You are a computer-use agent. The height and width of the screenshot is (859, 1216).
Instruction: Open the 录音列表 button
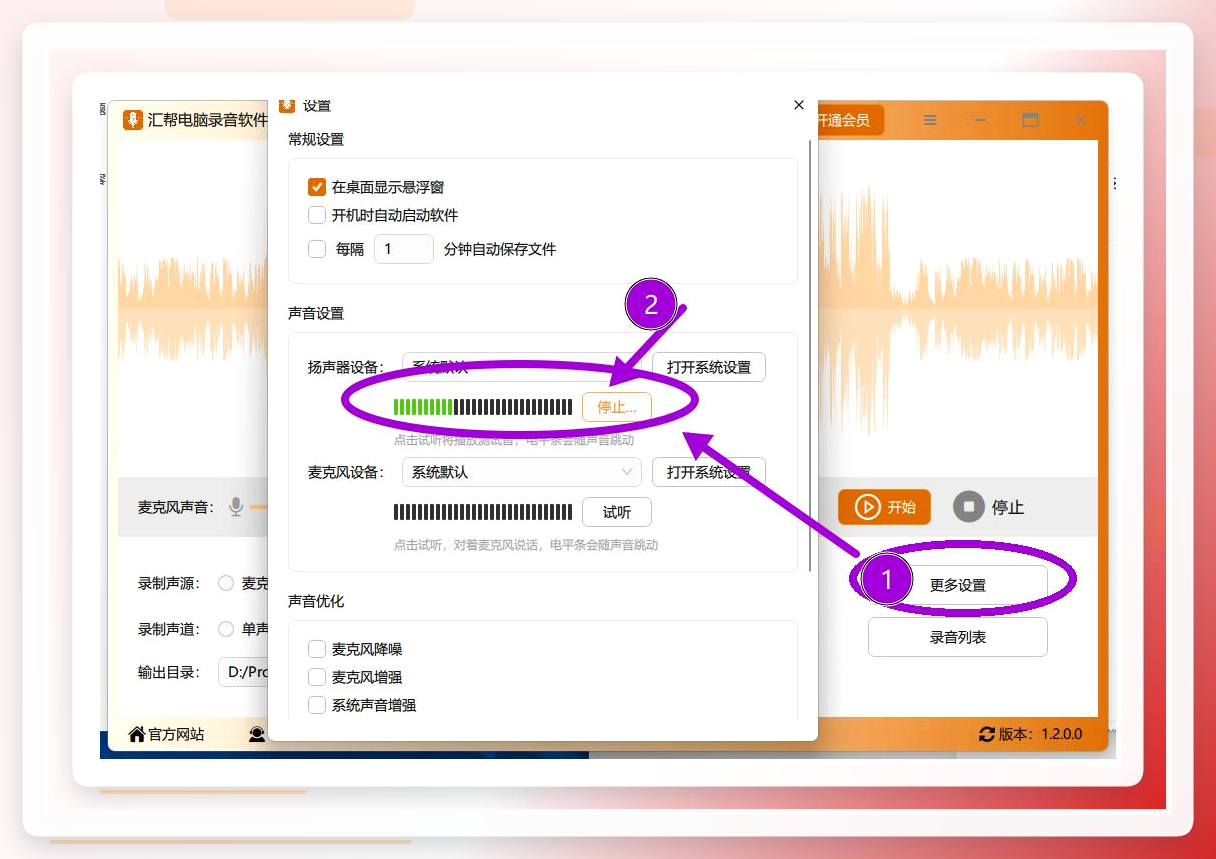(958, 637)
